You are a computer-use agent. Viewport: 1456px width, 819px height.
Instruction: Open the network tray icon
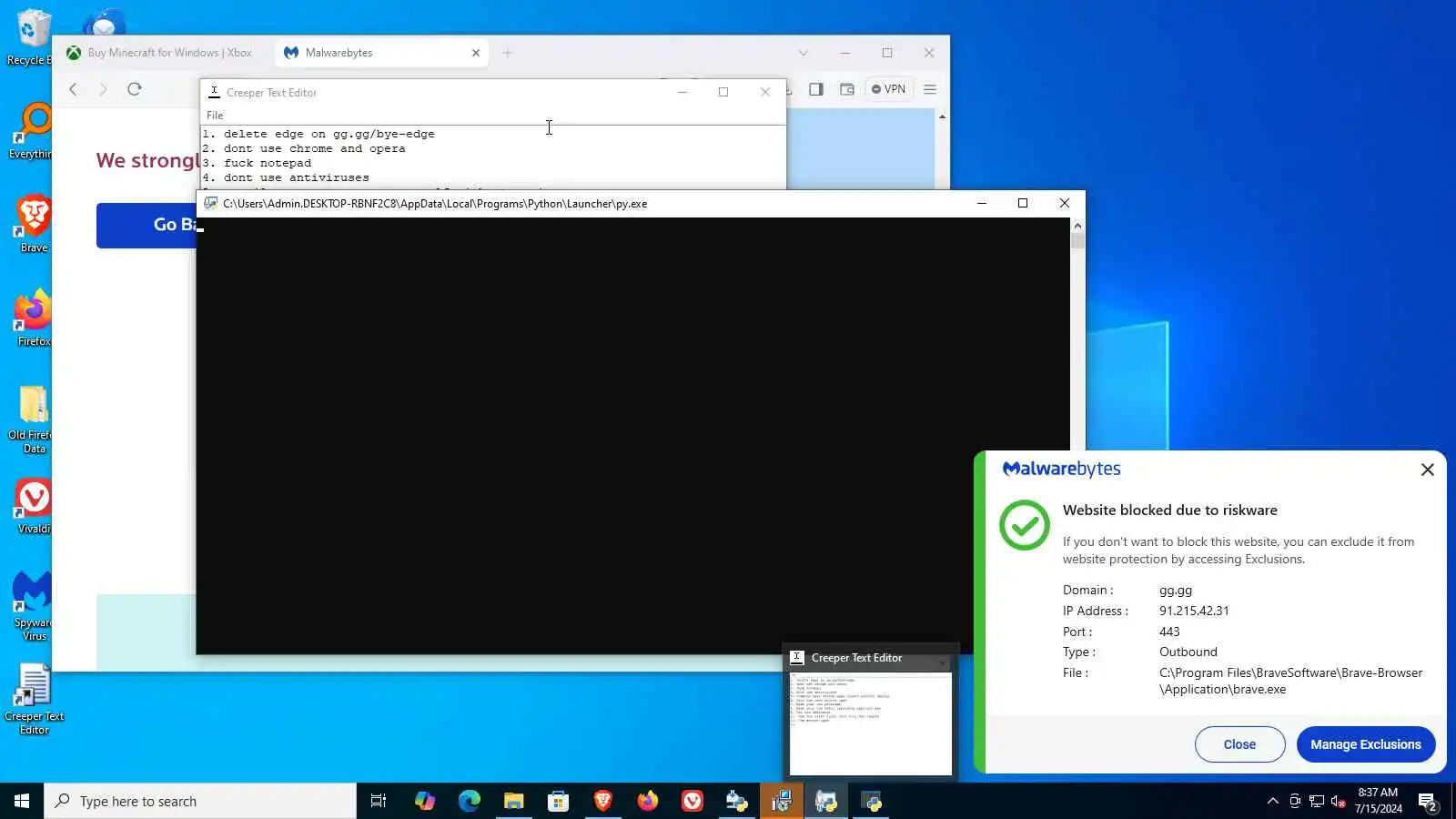click(1317, 801)
